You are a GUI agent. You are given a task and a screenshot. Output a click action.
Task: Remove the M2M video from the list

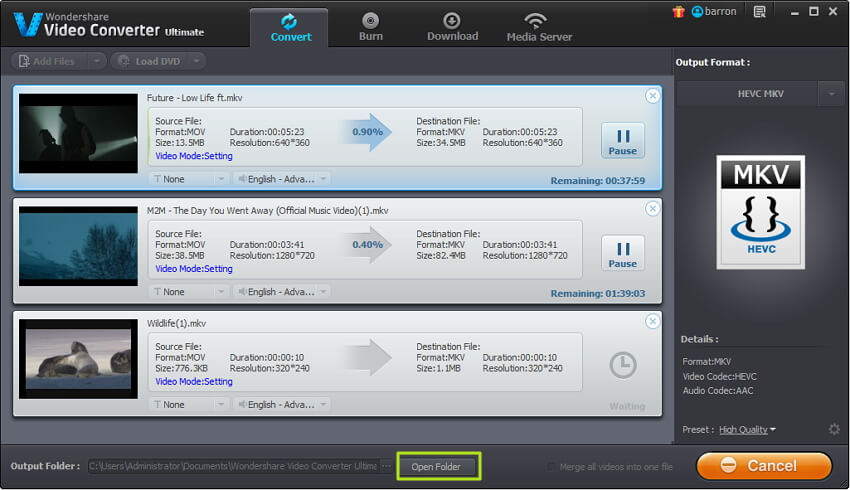652,209
